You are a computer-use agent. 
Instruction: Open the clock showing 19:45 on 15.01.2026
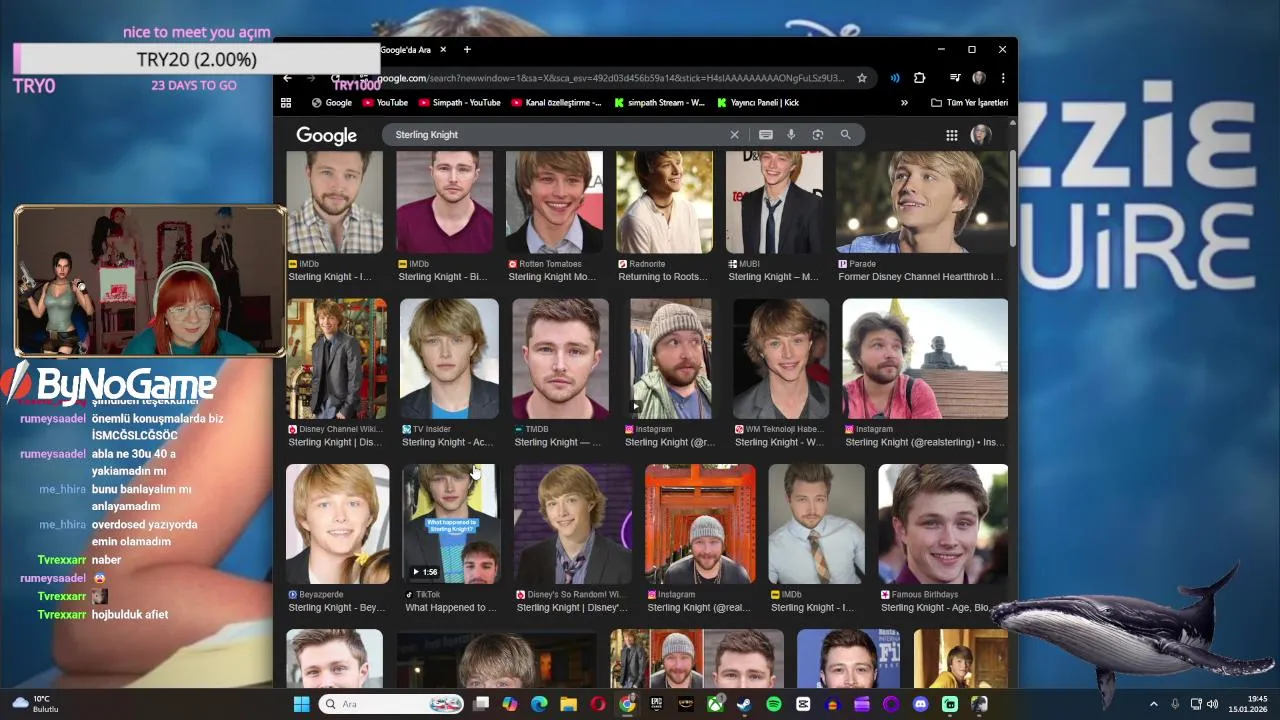pos(1249,704)
